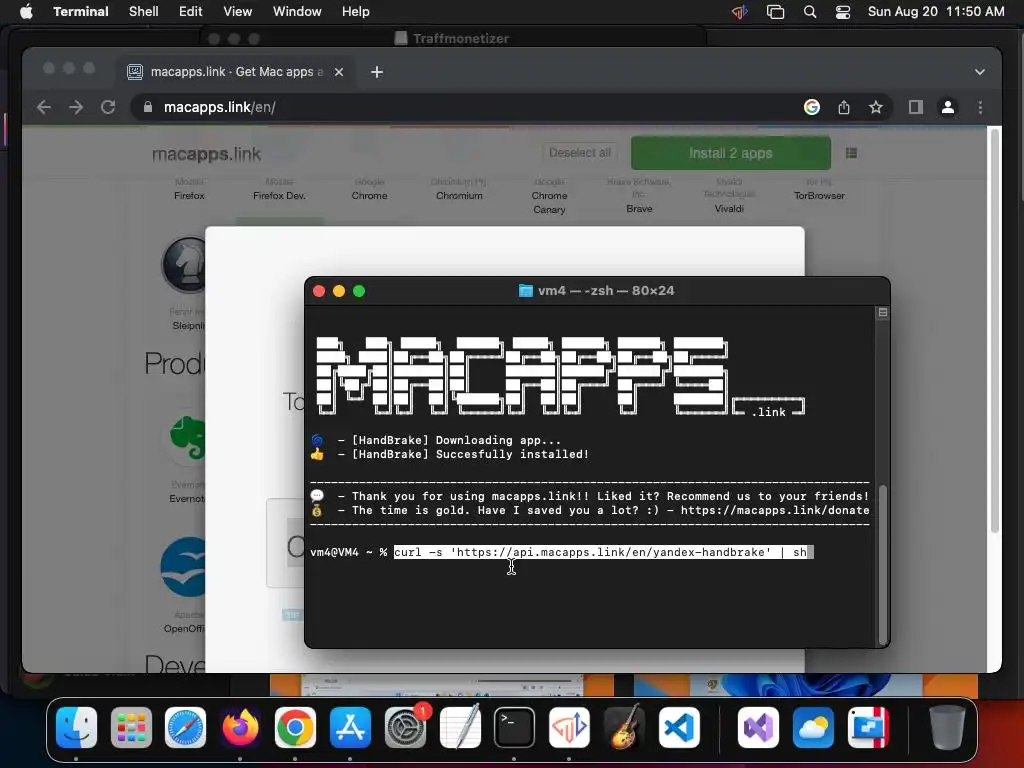
Task: Click the Deselect all button
Action: 580,153
